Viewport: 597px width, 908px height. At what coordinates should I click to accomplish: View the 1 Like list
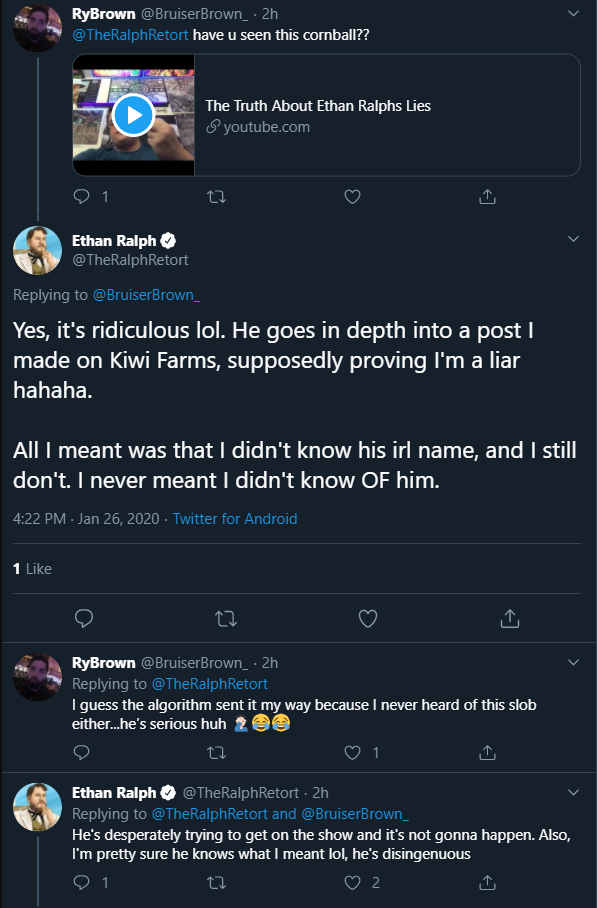point(32,569)
